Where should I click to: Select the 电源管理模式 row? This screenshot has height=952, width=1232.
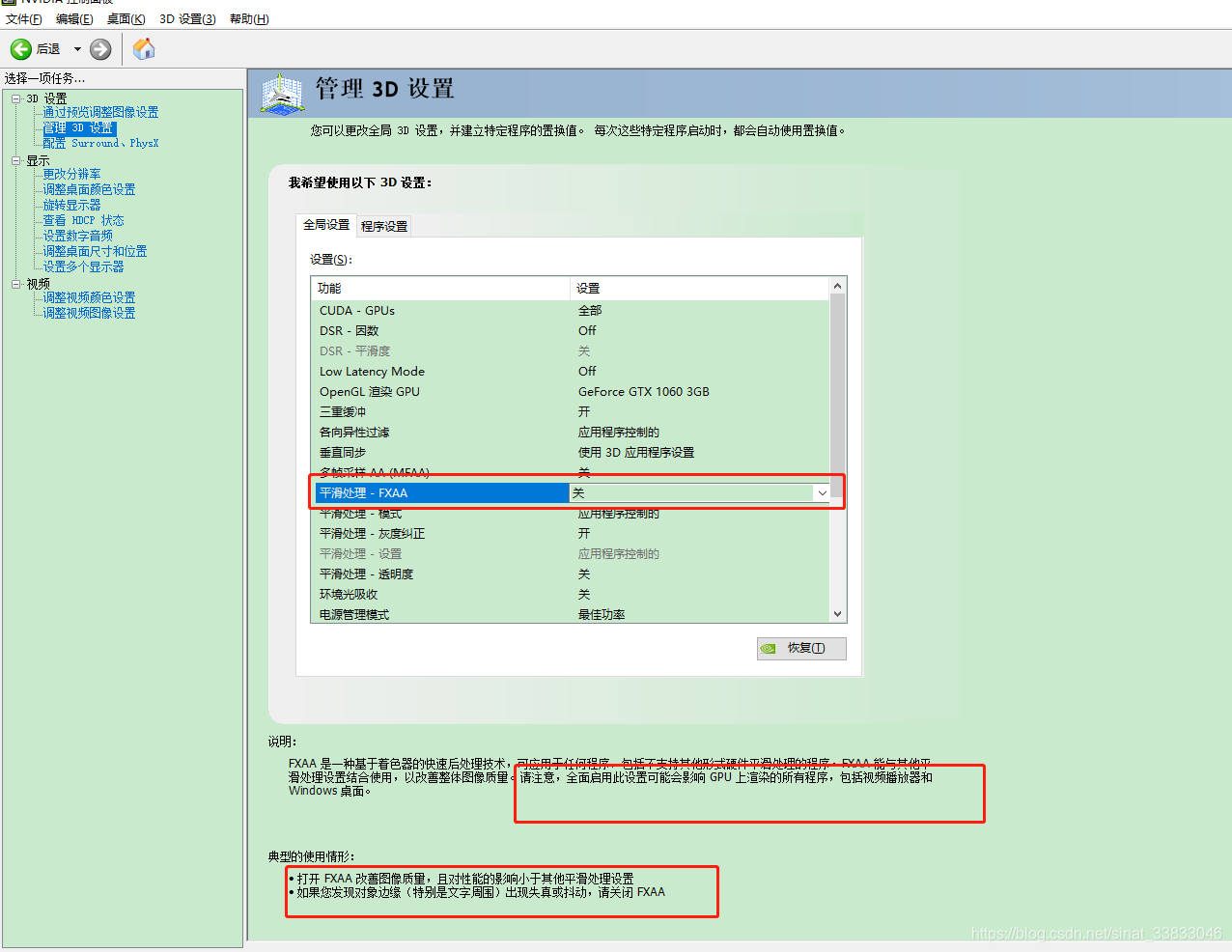(x=570, y=615)
